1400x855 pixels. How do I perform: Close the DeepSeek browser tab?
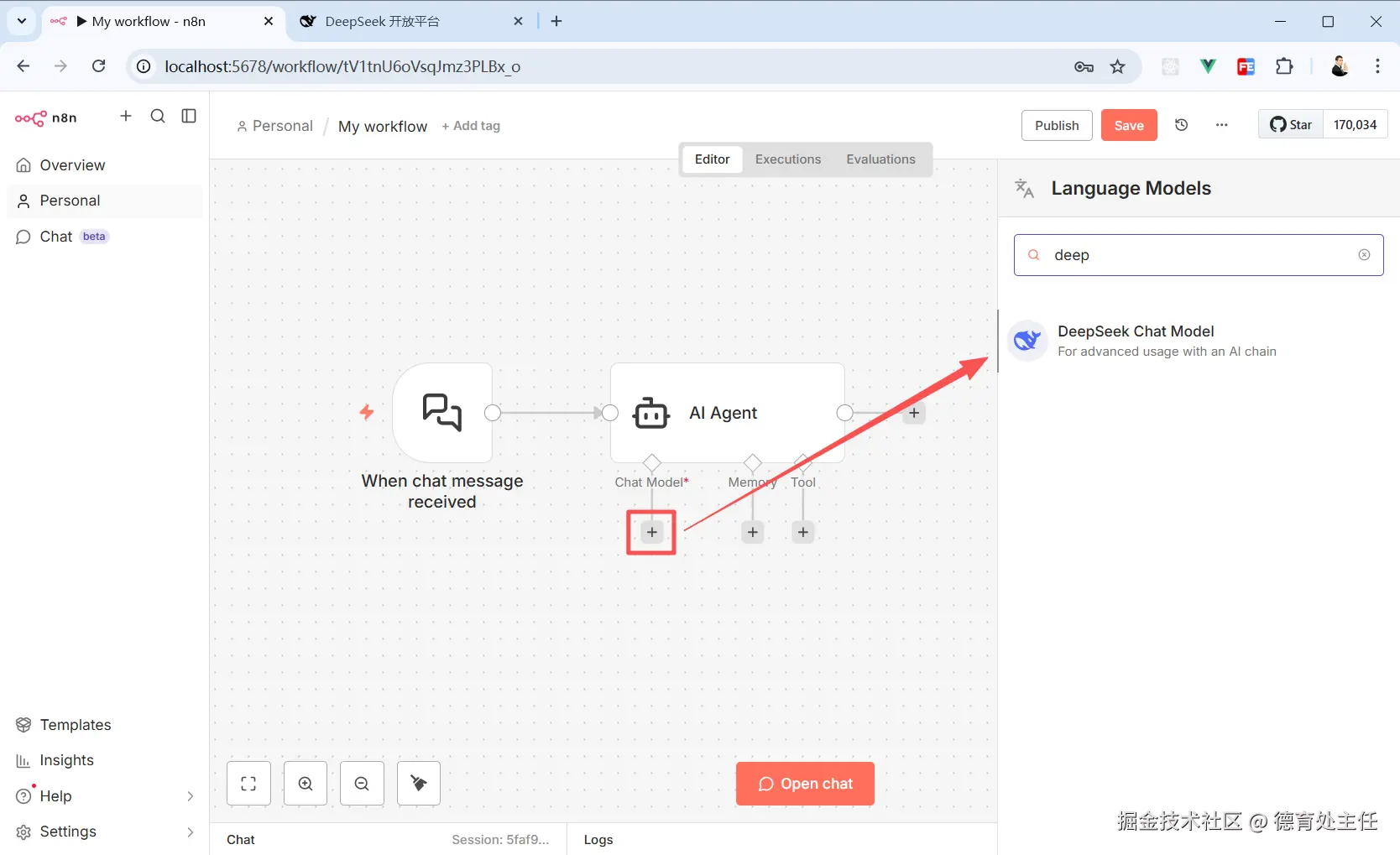pyautogui.click(x=518, y=22)
